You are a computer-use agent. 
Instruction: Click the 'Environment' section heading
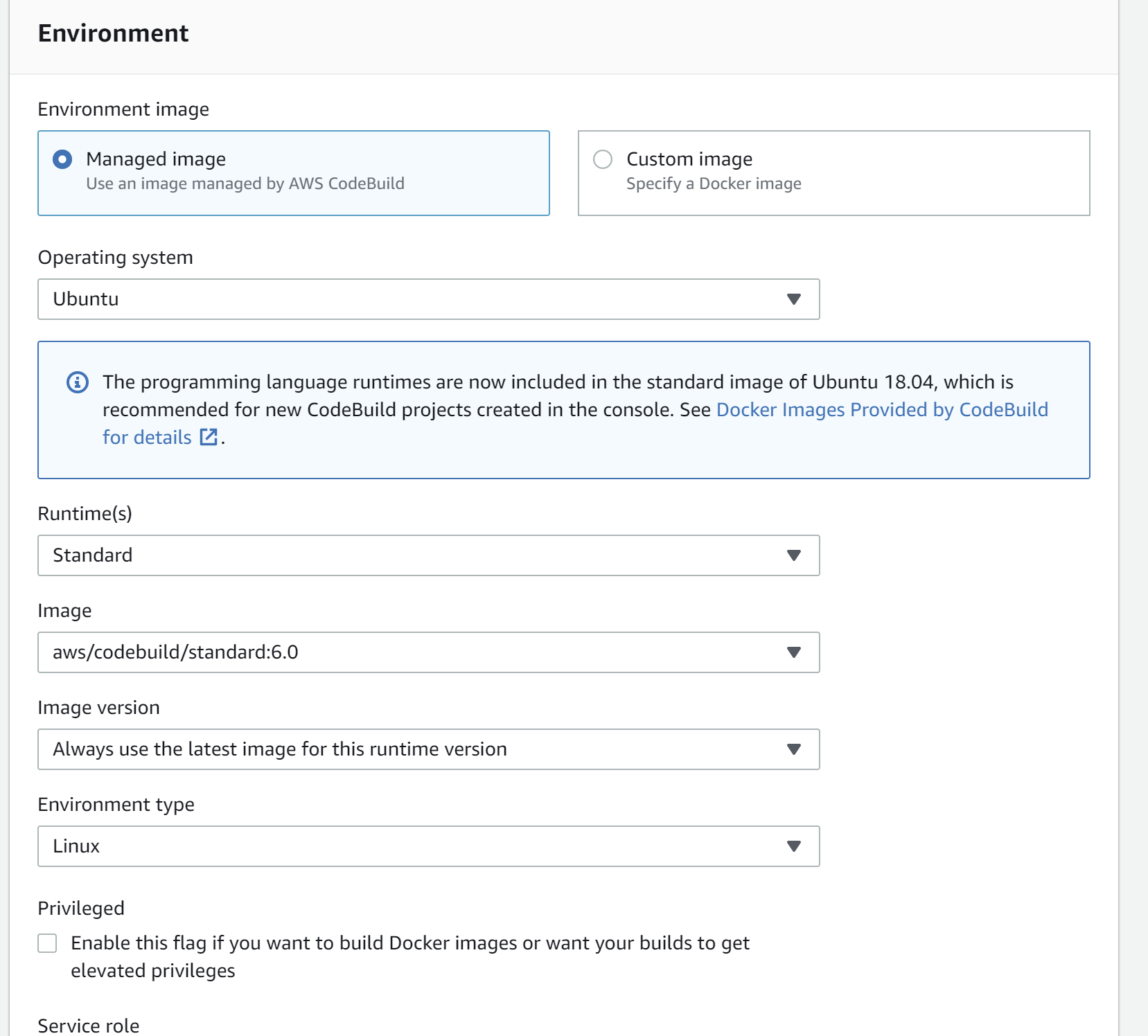click(113, 33)
